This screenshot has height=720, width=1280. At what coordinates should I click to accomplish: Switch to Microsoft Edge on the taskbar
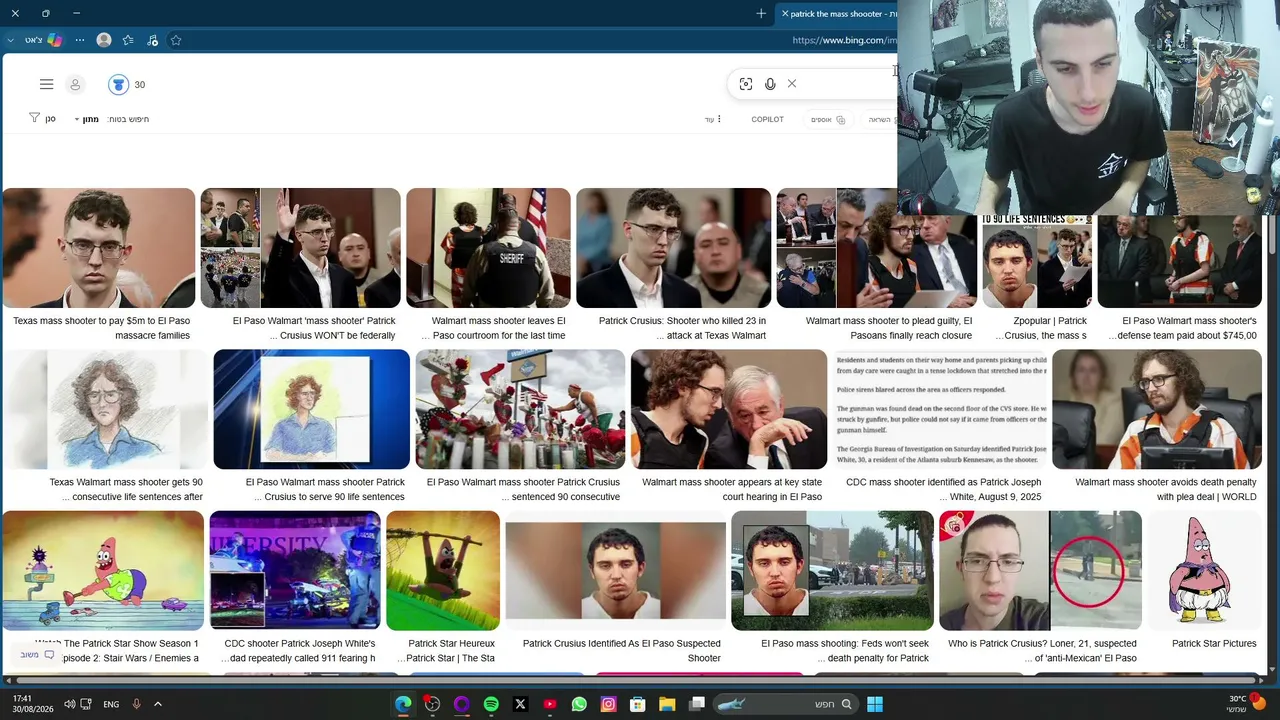pyautogui.click(x=403, y=704)
